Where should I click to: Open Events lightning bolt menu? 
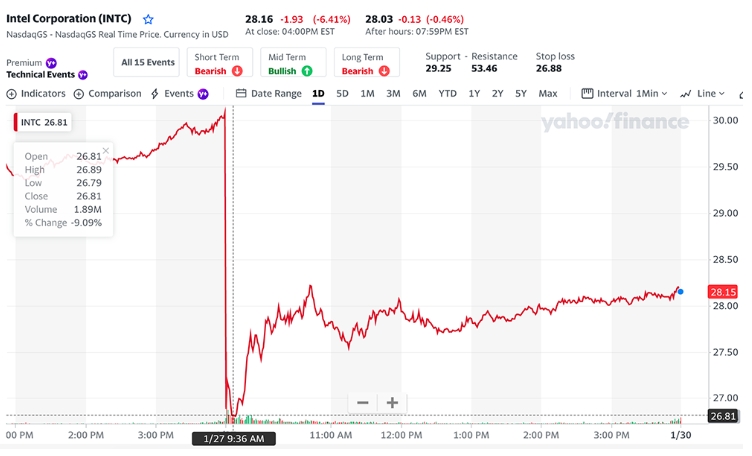coord(155,94)
